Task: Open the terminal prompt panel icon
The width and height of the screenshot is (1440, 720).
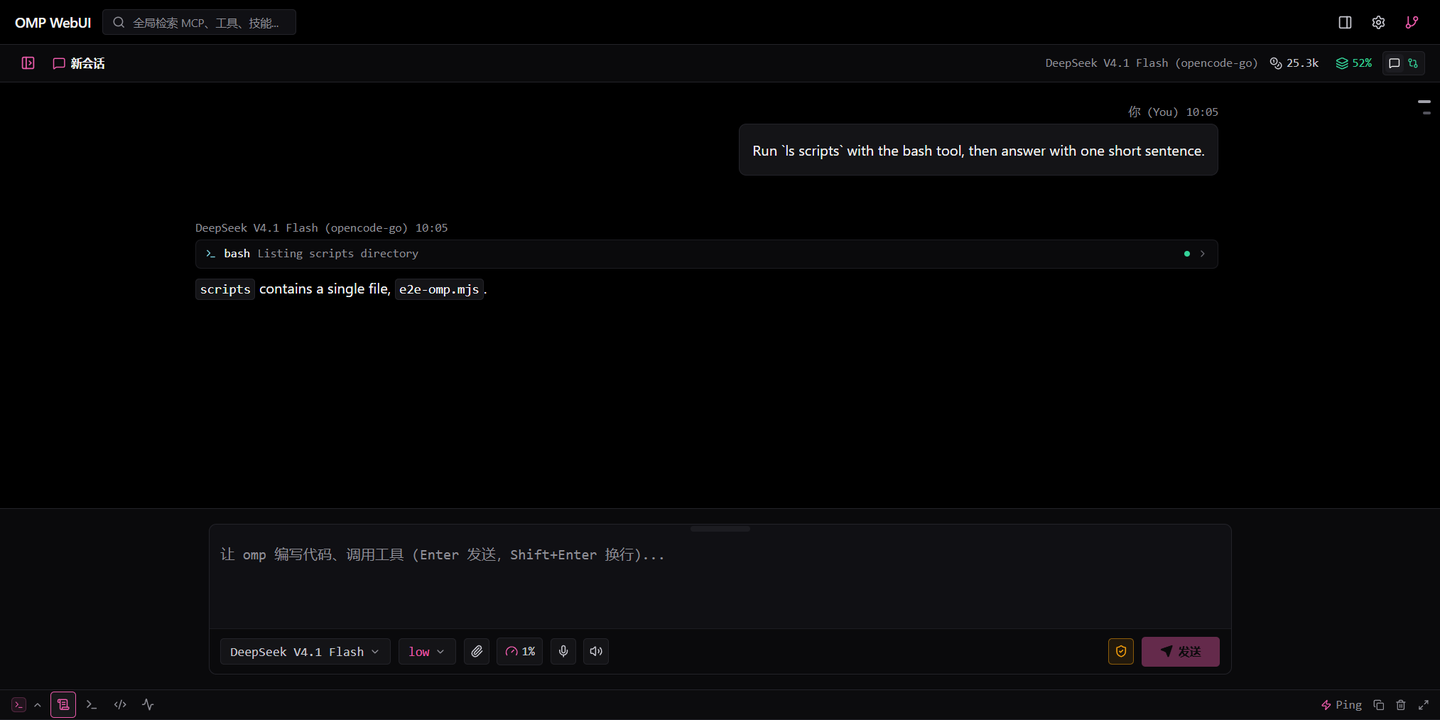Action: tap(91, 705)
